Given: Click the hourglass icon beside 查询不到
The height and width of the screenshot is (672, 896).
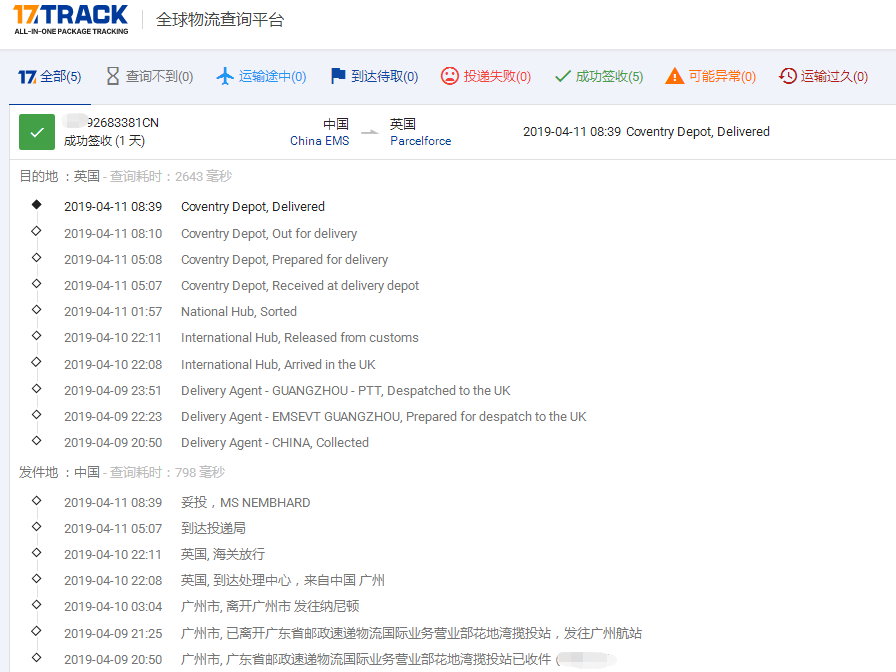Looking at the screenshot, I should (x=112, y=75).
